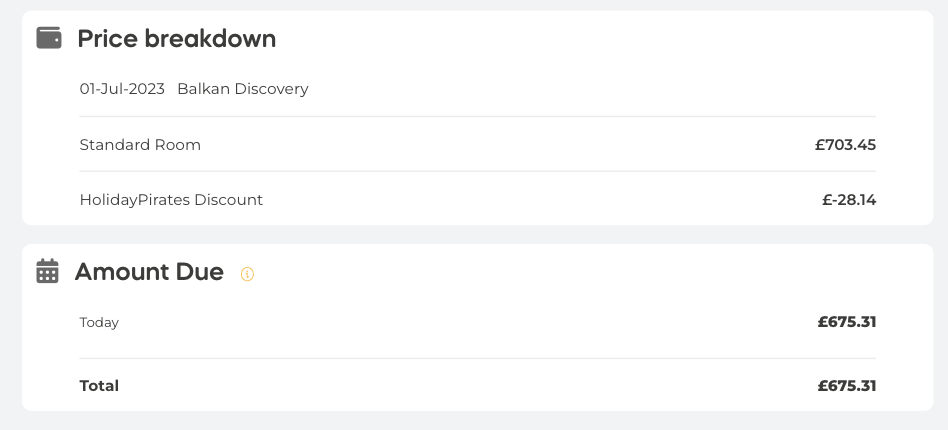Image resolution: width=948 pixels, height=430 pixels.
Task: Select the Amount Due heading
Action: click(x=149, y=272)
